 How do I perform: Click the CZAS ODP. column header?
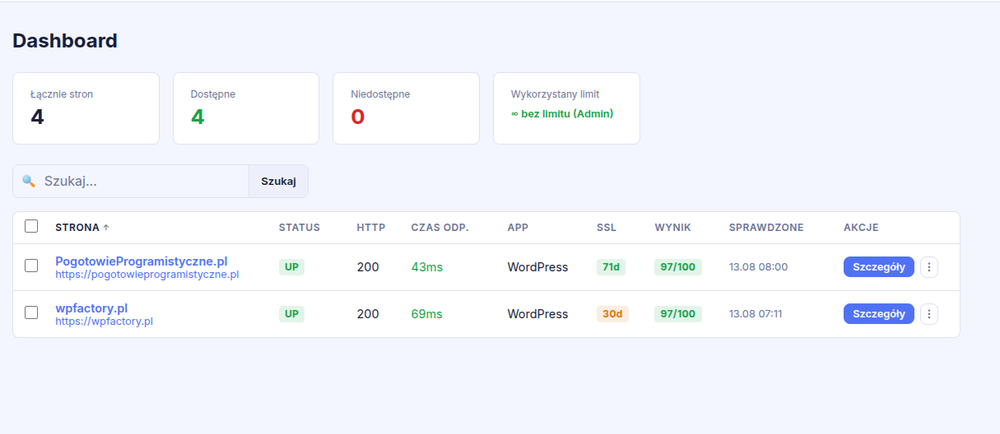440,228
